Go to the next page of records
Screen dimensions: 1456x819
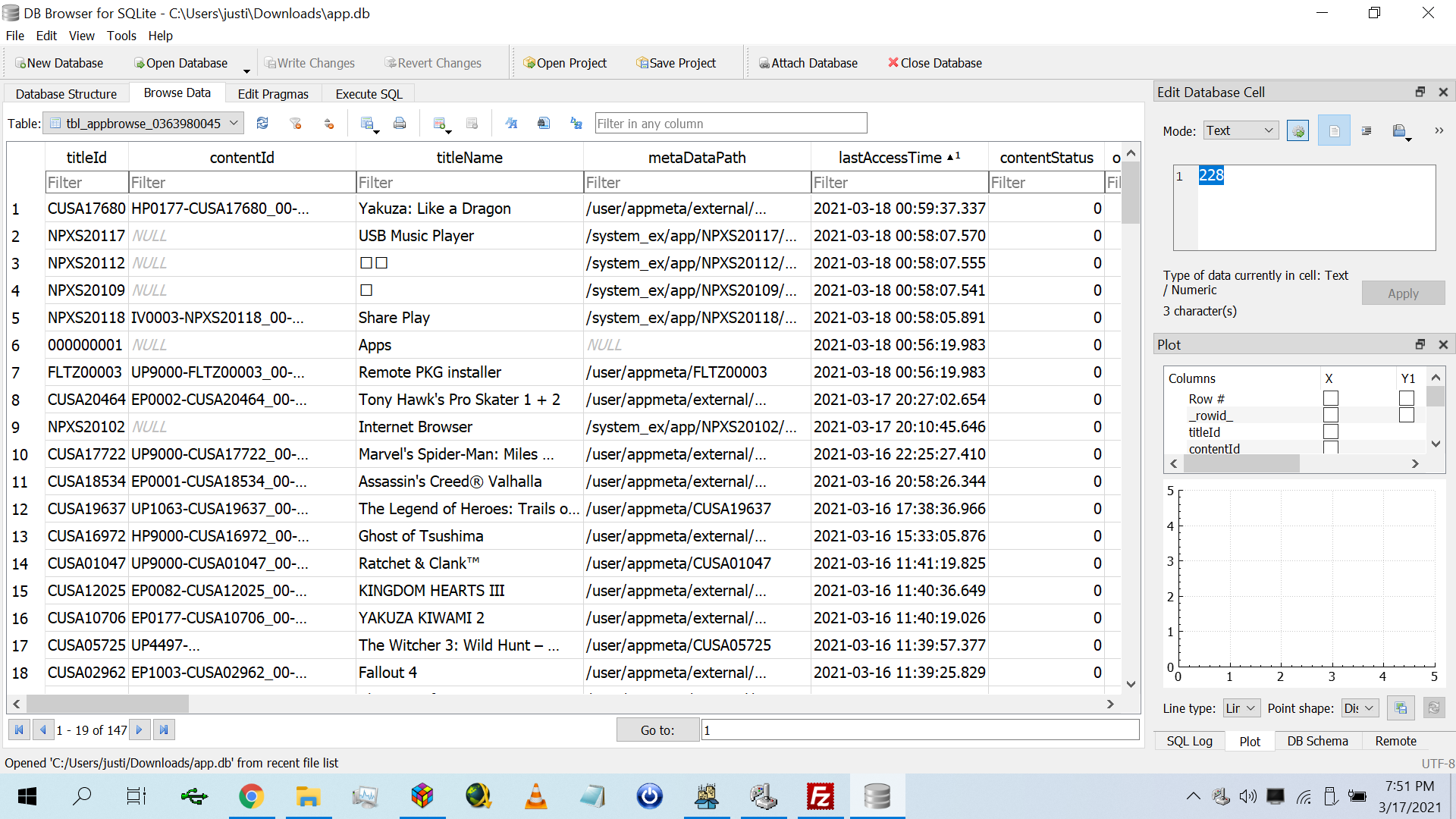139,730
